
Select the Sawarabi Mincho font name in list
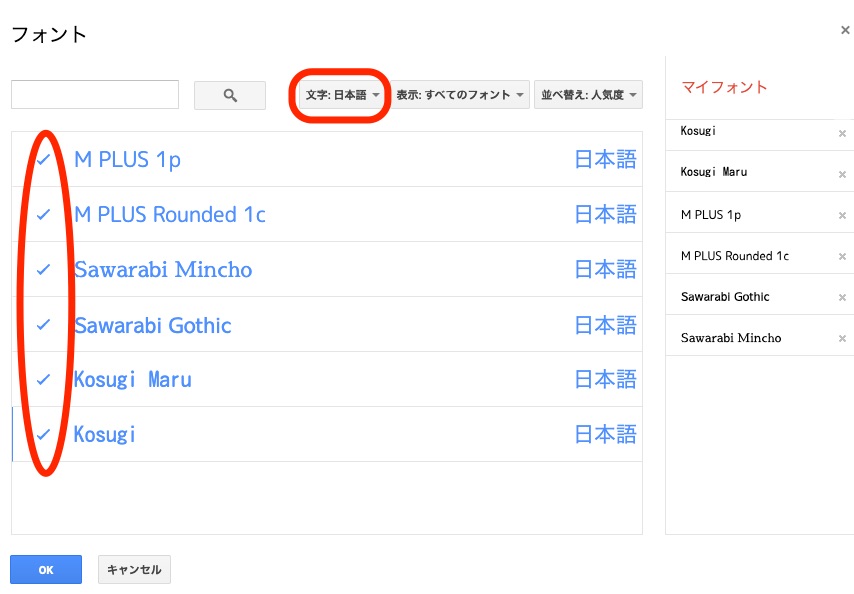click(x=163, y=270)
